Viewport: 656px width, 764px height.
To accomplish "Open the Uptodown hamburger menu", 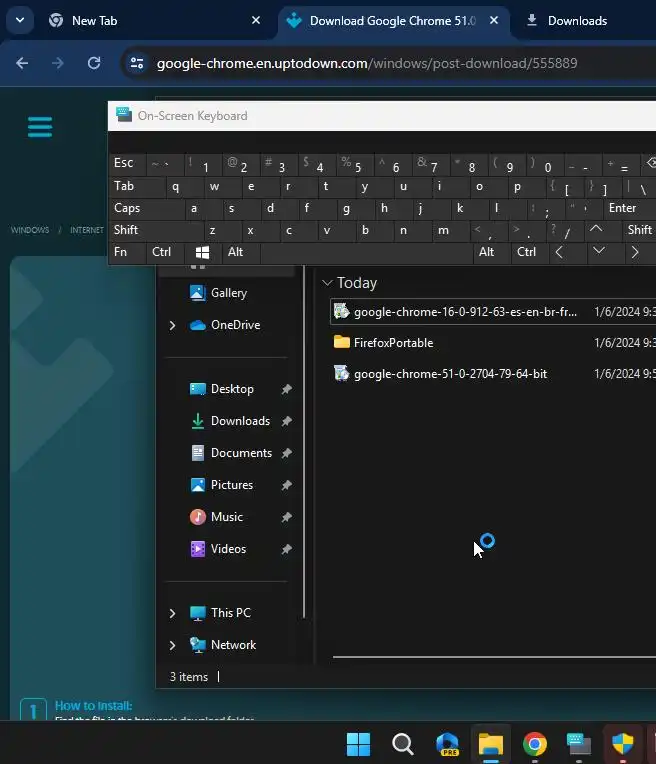I will point(40,127).
